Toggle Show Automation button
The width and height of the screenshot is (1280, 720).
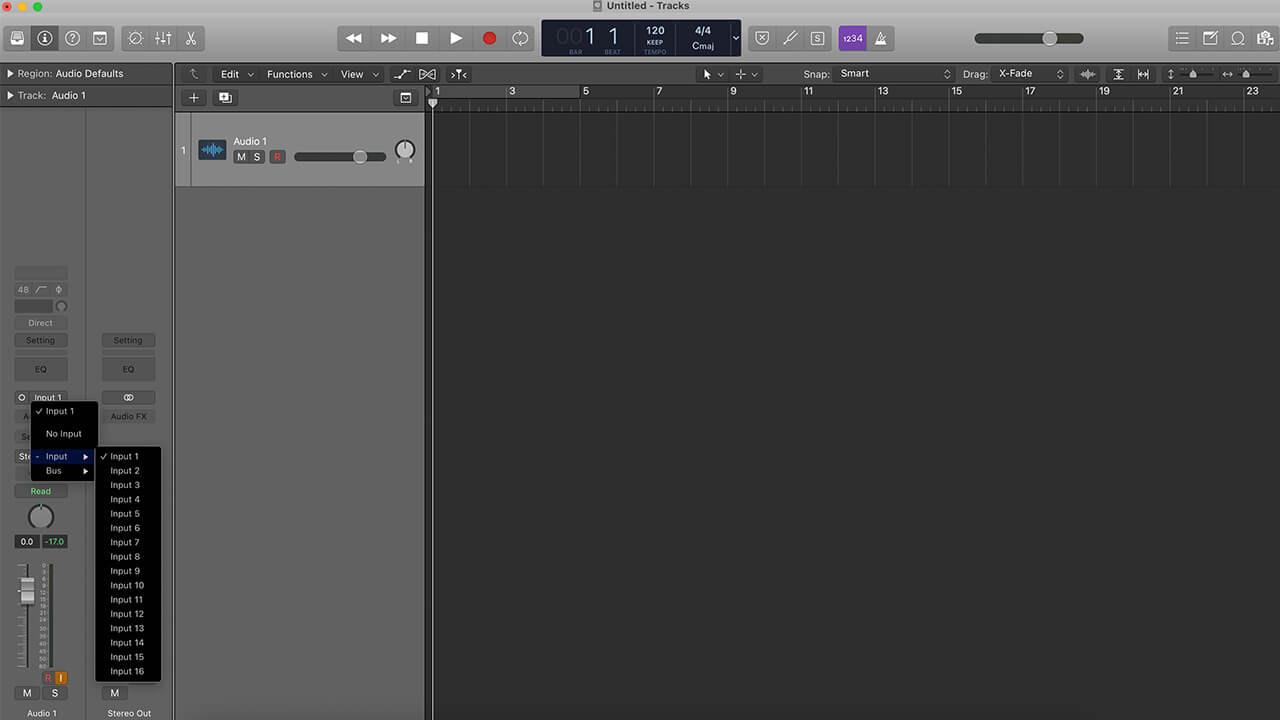(x=402, y=74)
